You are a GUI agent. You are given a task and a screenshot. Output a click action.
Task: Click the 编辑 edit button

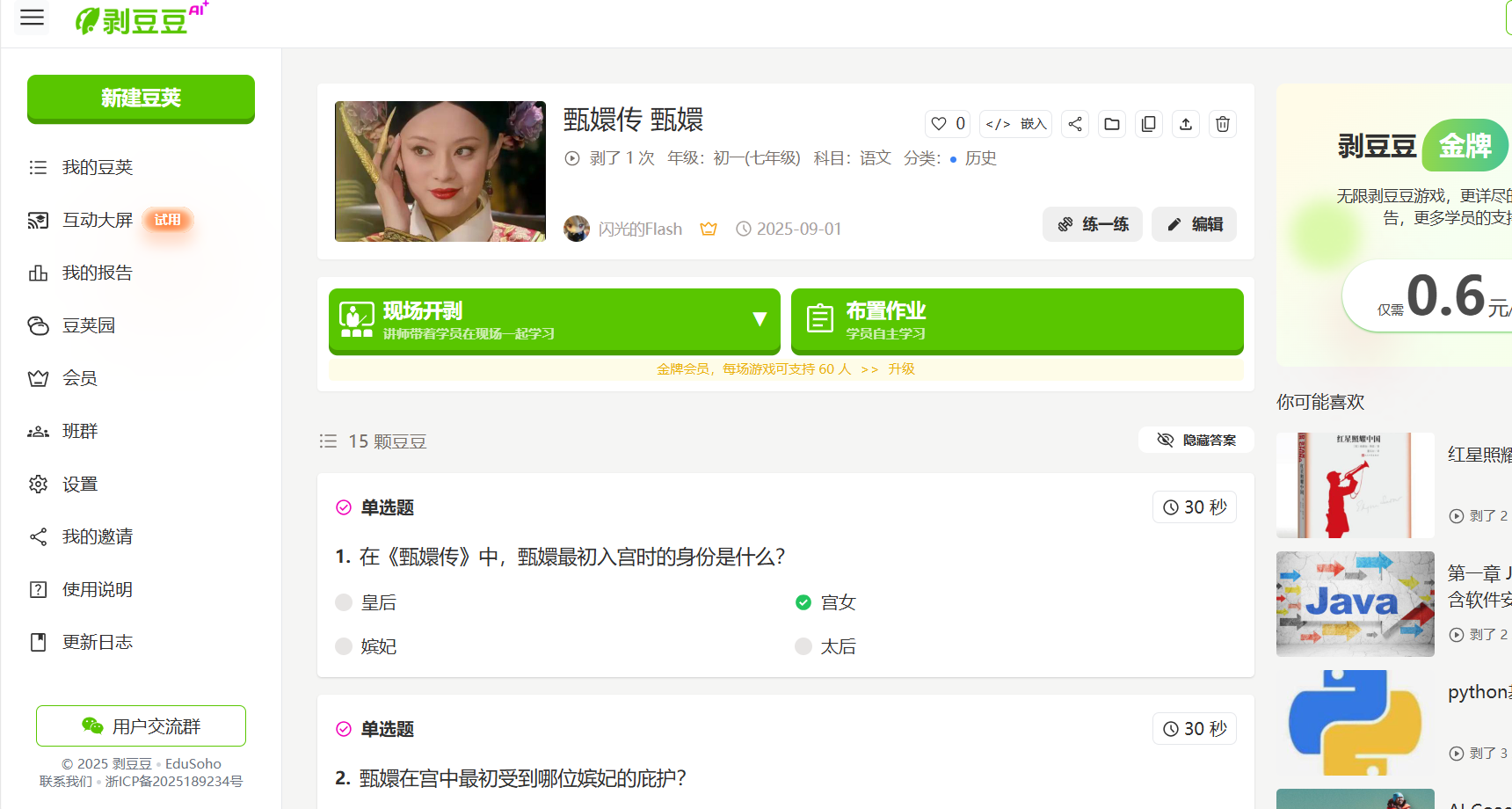pos(1195,224)
